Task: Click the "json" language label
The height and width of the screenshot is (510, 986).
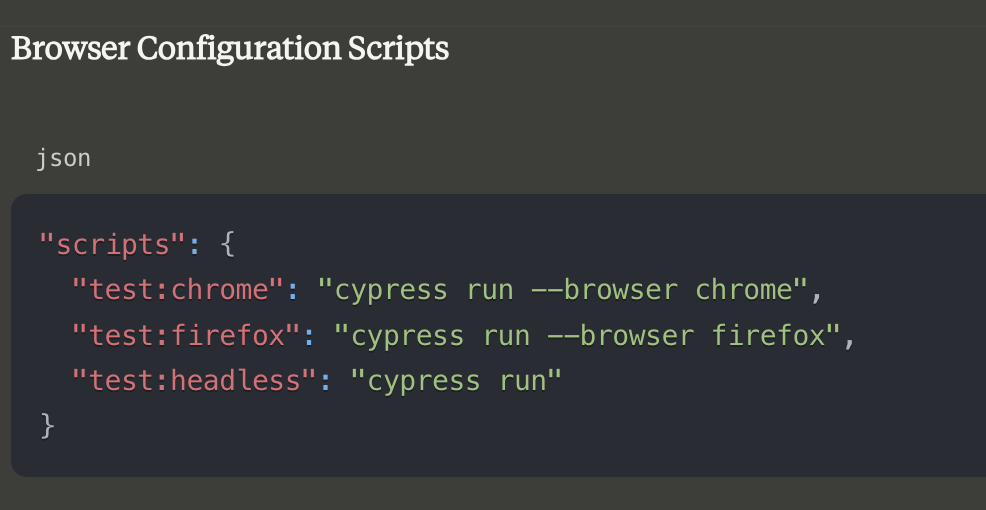Action: pyautogui.click(x=63, y=158)
